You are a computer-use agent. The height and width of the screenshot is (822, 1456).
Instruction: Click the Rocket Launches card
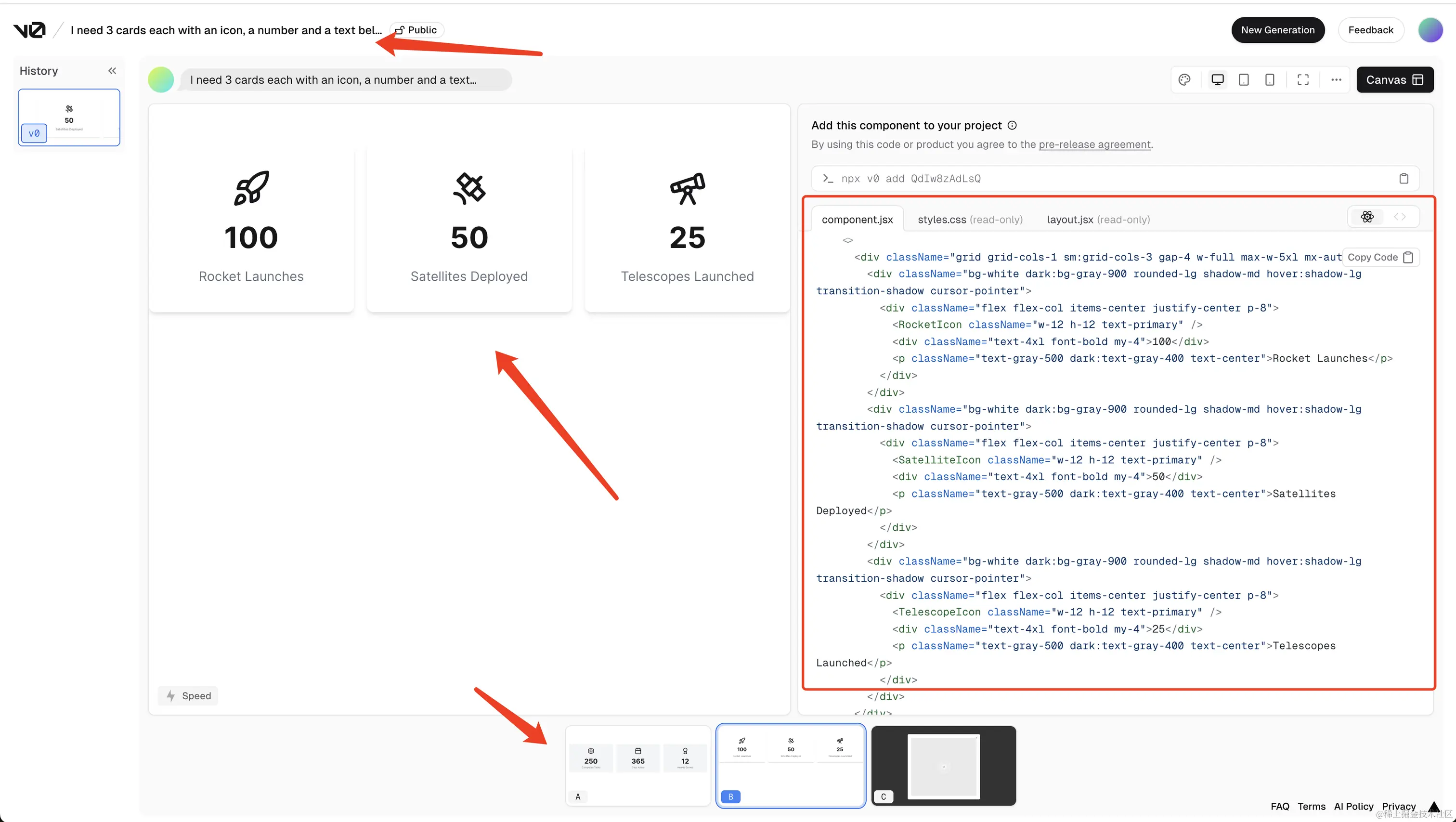(x=251, y=229)
